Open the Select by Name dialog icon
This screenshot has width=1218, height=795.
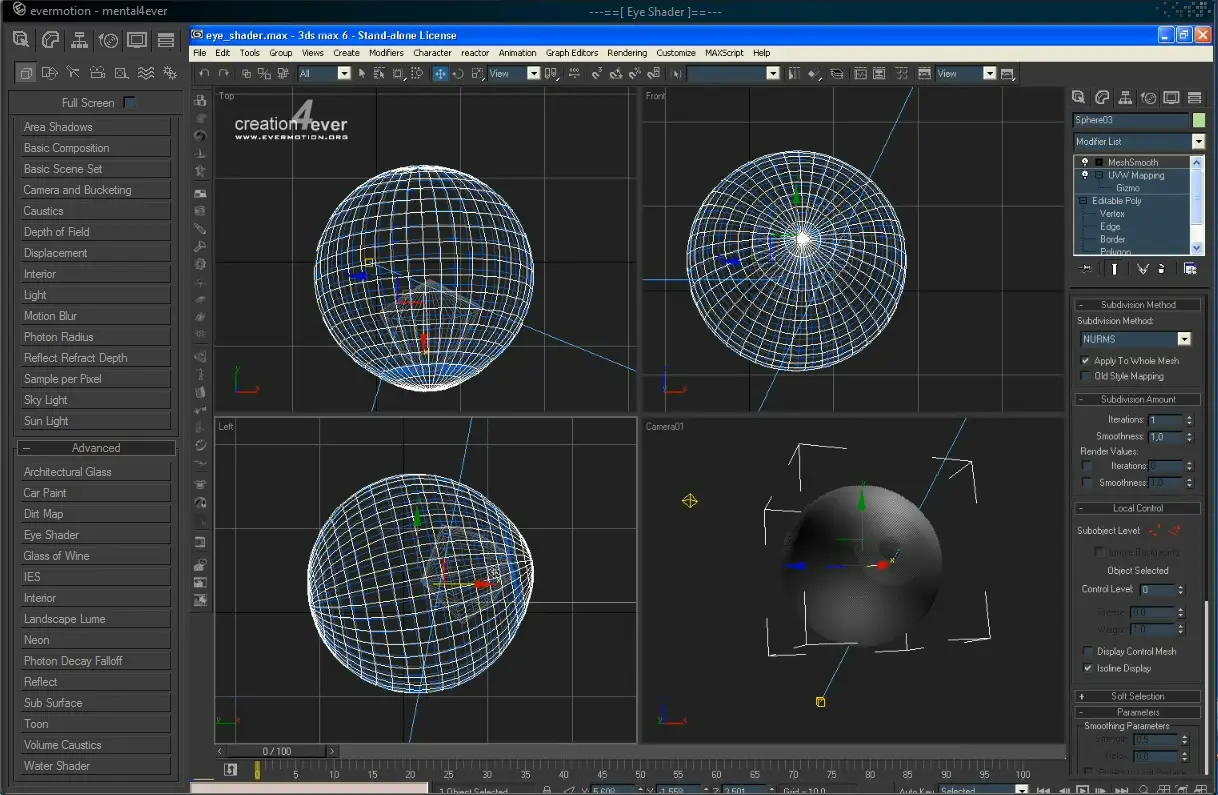379,73
